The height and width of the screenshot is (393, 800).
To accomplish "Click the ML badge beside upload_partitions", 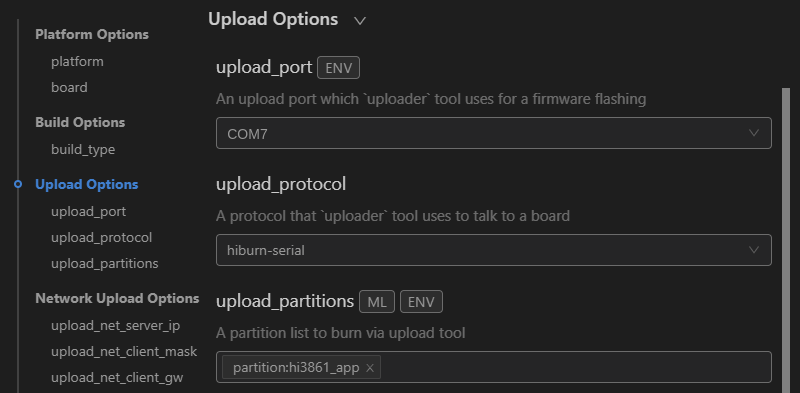I will [377, 302].
